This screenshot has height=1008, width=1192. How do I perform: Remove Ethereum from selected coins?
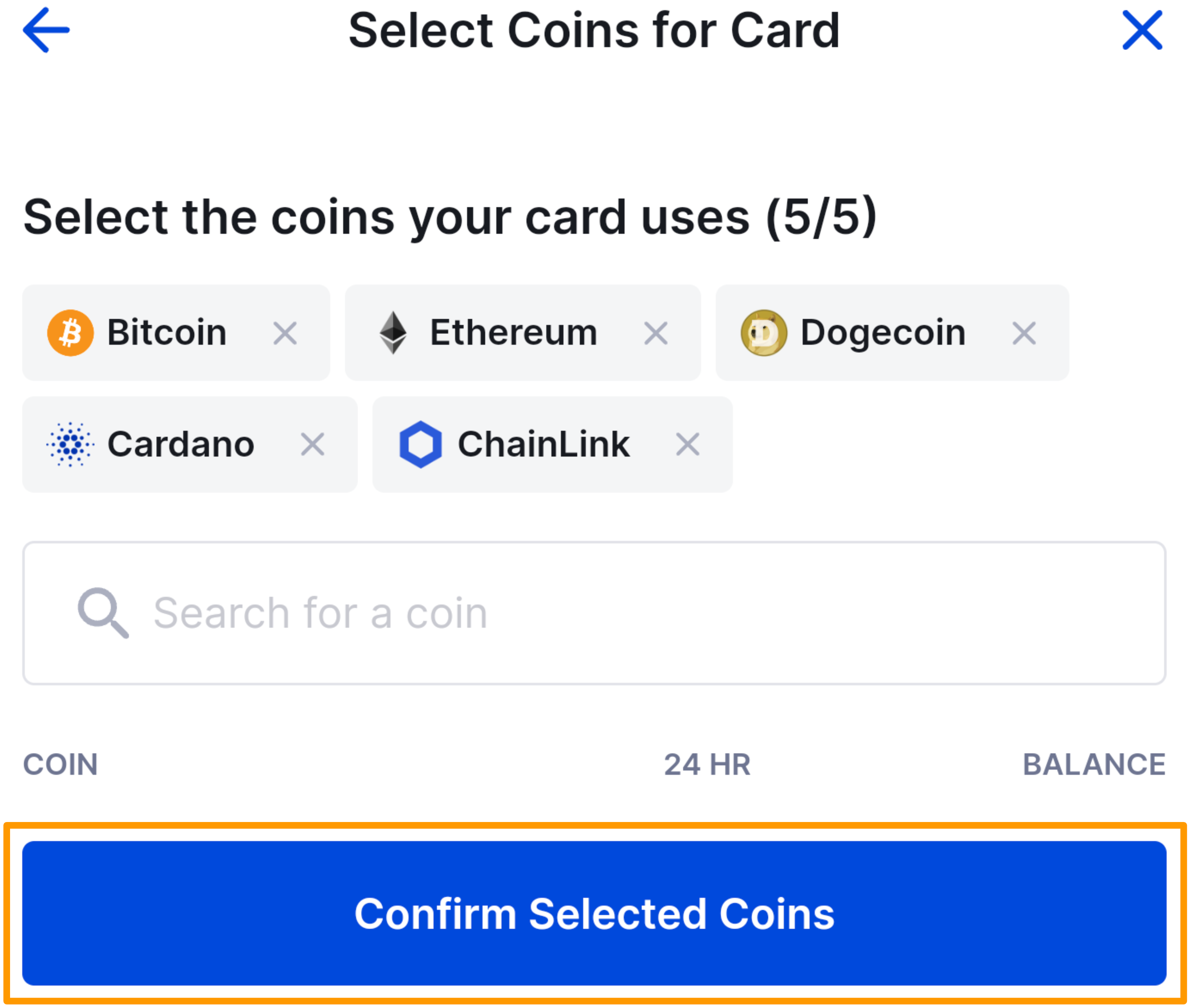click(655, 333)
